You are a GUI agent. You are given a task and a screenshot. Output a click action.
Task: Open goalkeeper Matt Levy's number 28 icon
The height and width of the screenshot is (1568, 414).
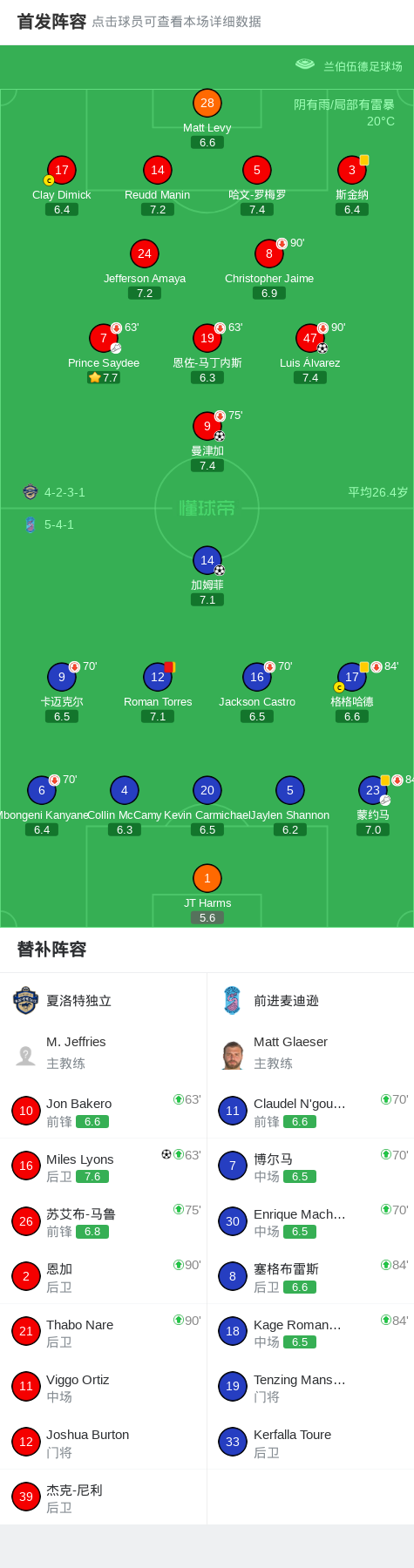(x=207, y=103)
